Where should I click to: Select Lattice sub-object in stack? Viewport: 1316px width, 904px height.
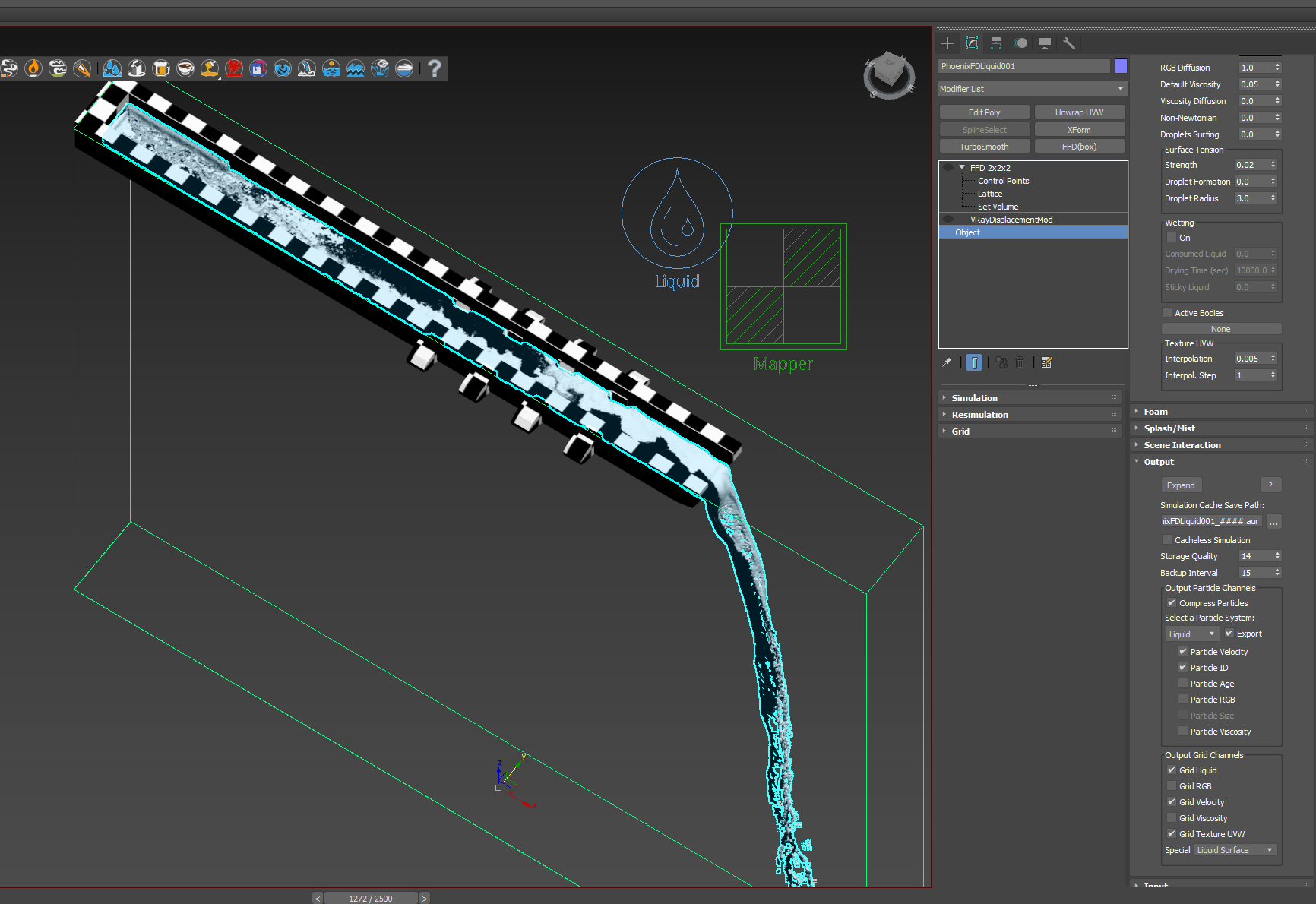pos(989,194)
